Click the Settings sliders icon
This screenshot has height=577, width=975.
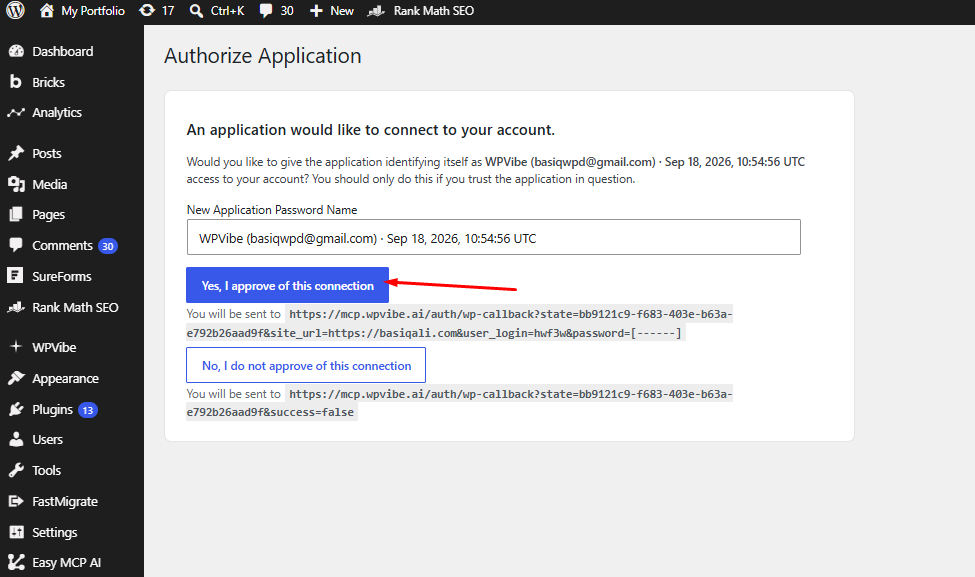(16, 532)
